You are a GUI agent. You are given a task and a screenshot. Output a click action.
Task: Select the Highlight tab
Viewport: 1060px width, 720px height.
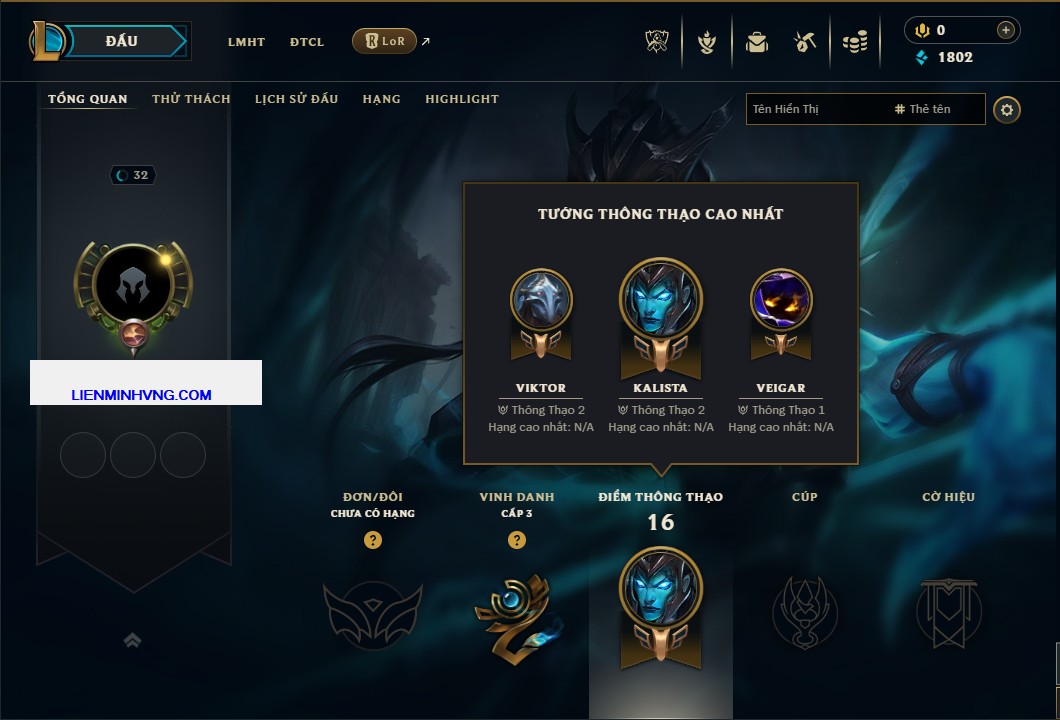coord(462,99)
